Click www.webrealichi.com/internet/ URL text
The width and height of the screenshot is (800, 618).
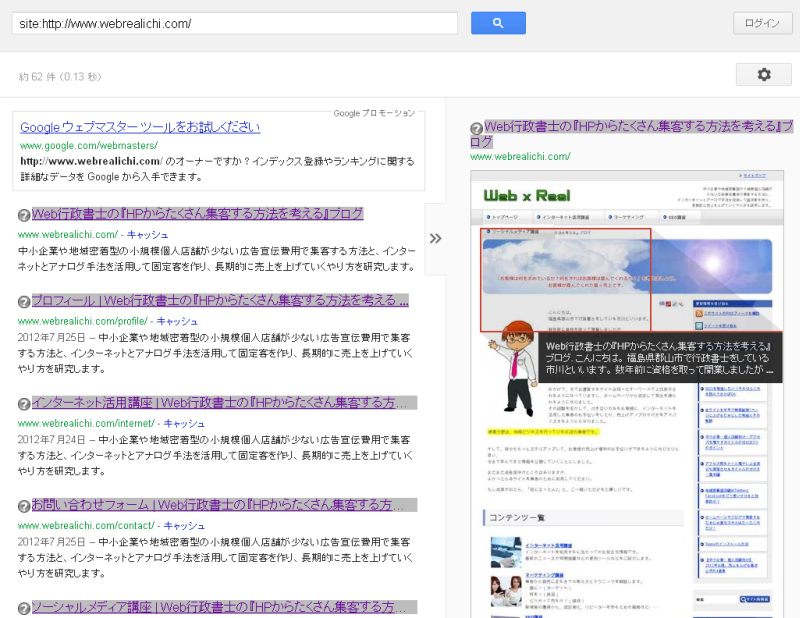pyautogui.click(x=86, y=424)
